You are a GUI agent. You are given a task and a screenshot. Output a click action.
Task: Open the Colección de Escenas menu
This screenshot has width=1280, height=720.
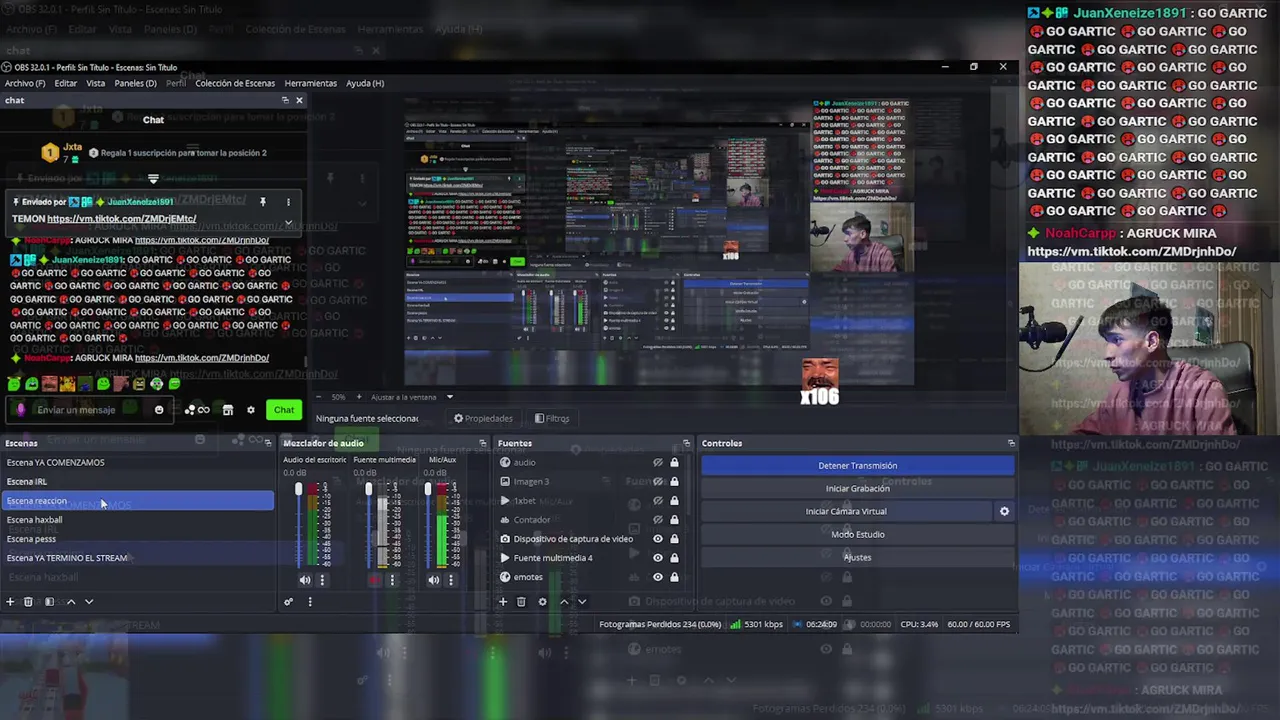pos(235,83)
